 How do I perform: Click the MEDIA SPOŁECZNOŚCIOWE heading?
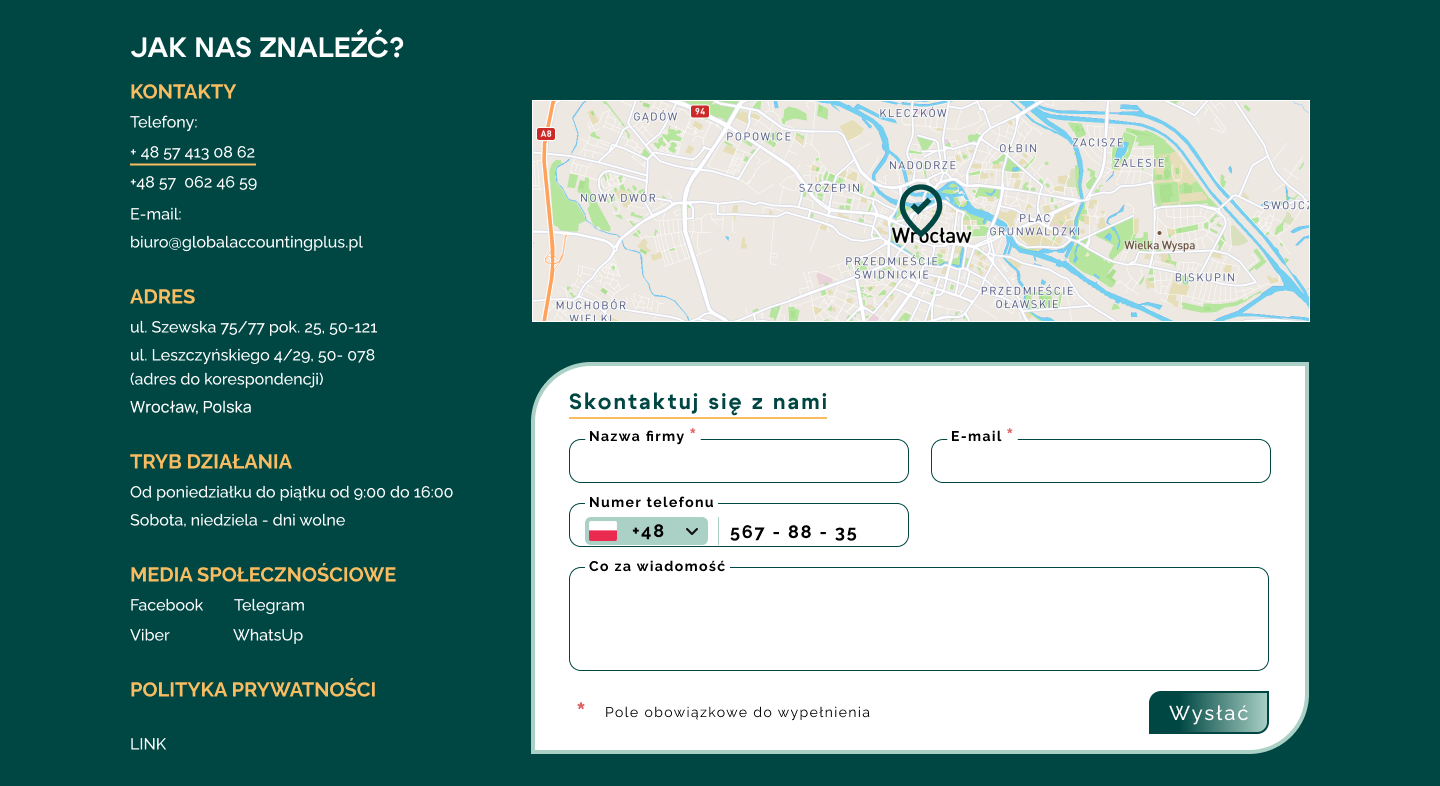click(263, 575)
